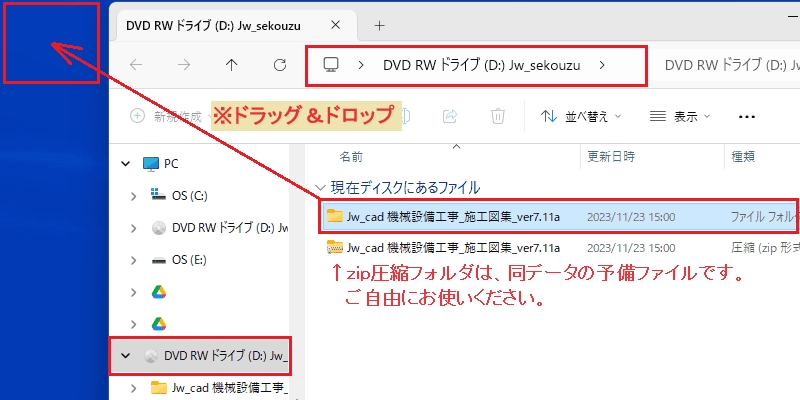
Task: Select upper DVD RW ドライブ (D:) under PC
Action: (220, 228)
